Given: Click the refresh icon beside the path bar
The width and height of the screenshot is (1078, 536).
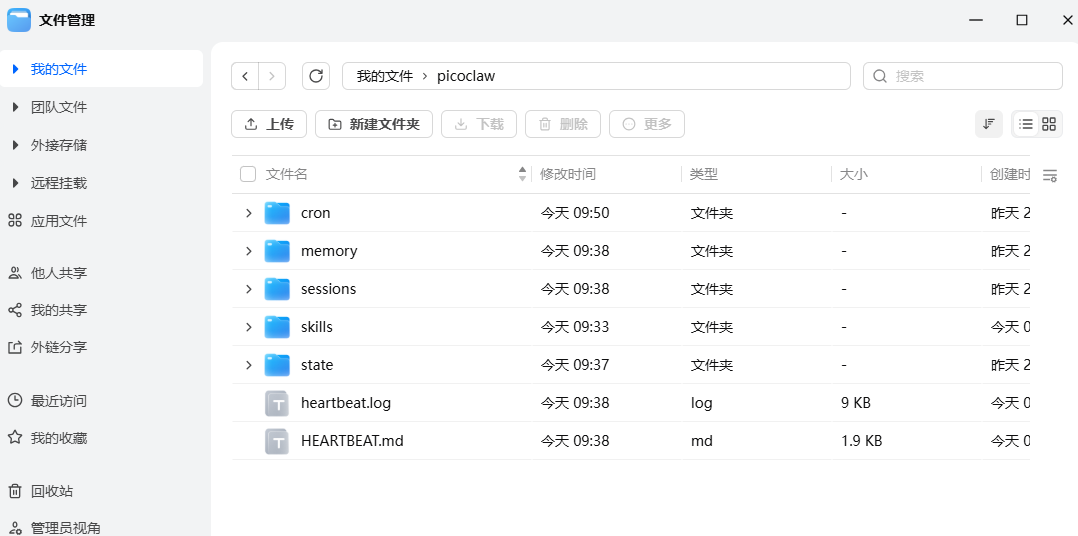Looking at the screenshot, I should pos(316,76).
